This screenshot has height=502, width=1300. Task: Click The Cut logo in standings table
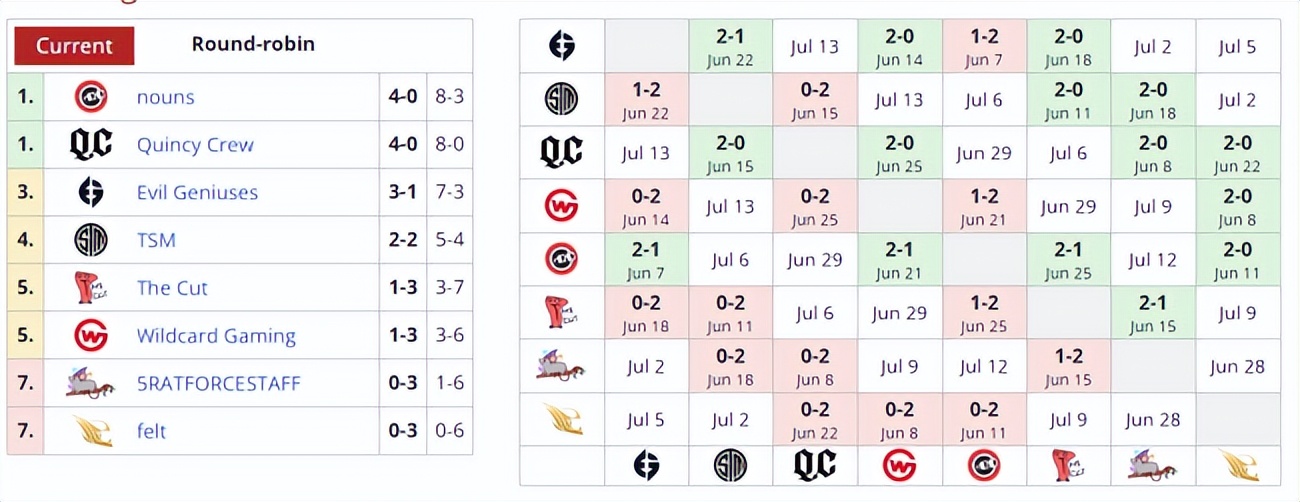91,288
